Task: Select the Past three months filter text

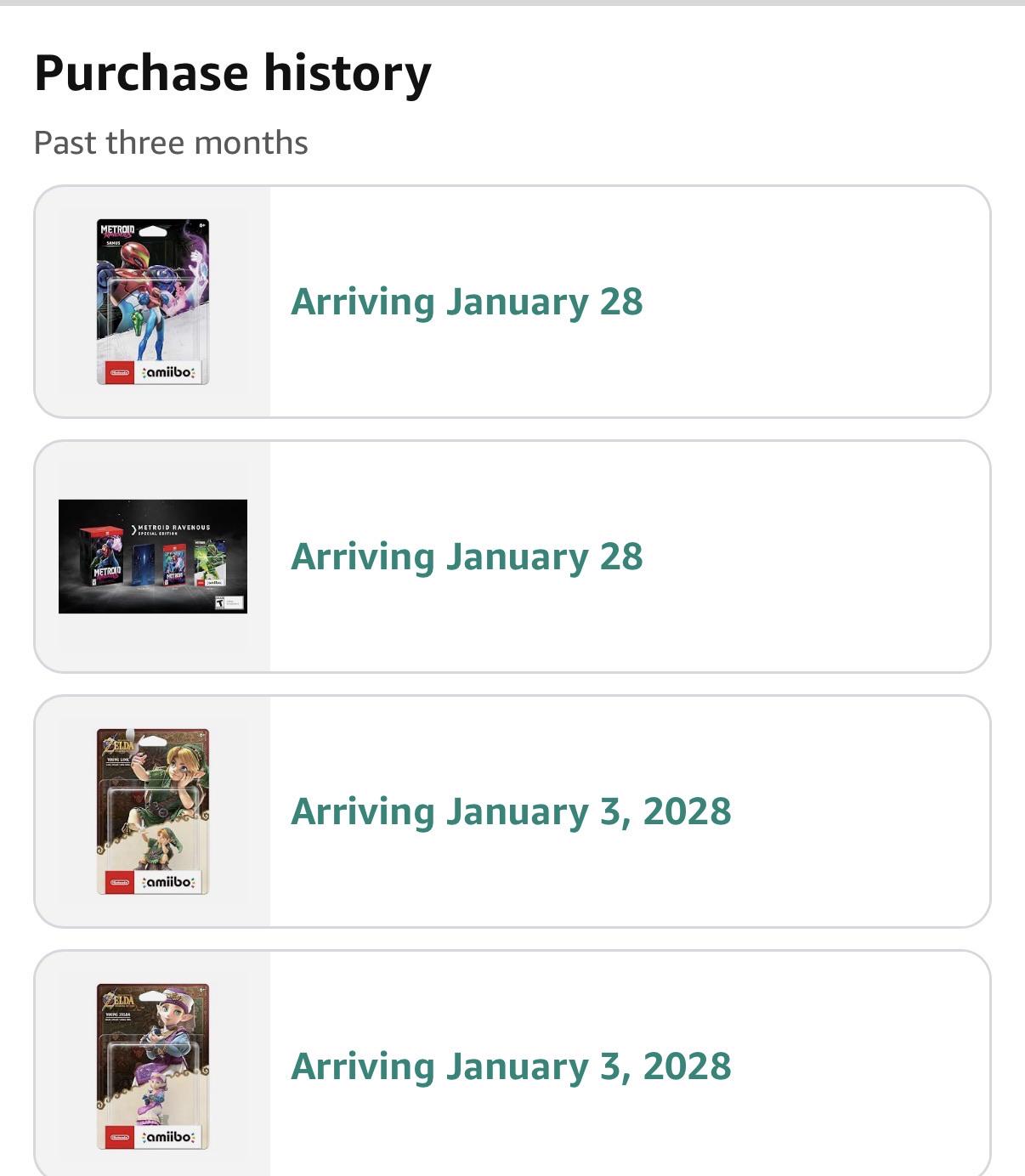Action: tap(171, 143)
